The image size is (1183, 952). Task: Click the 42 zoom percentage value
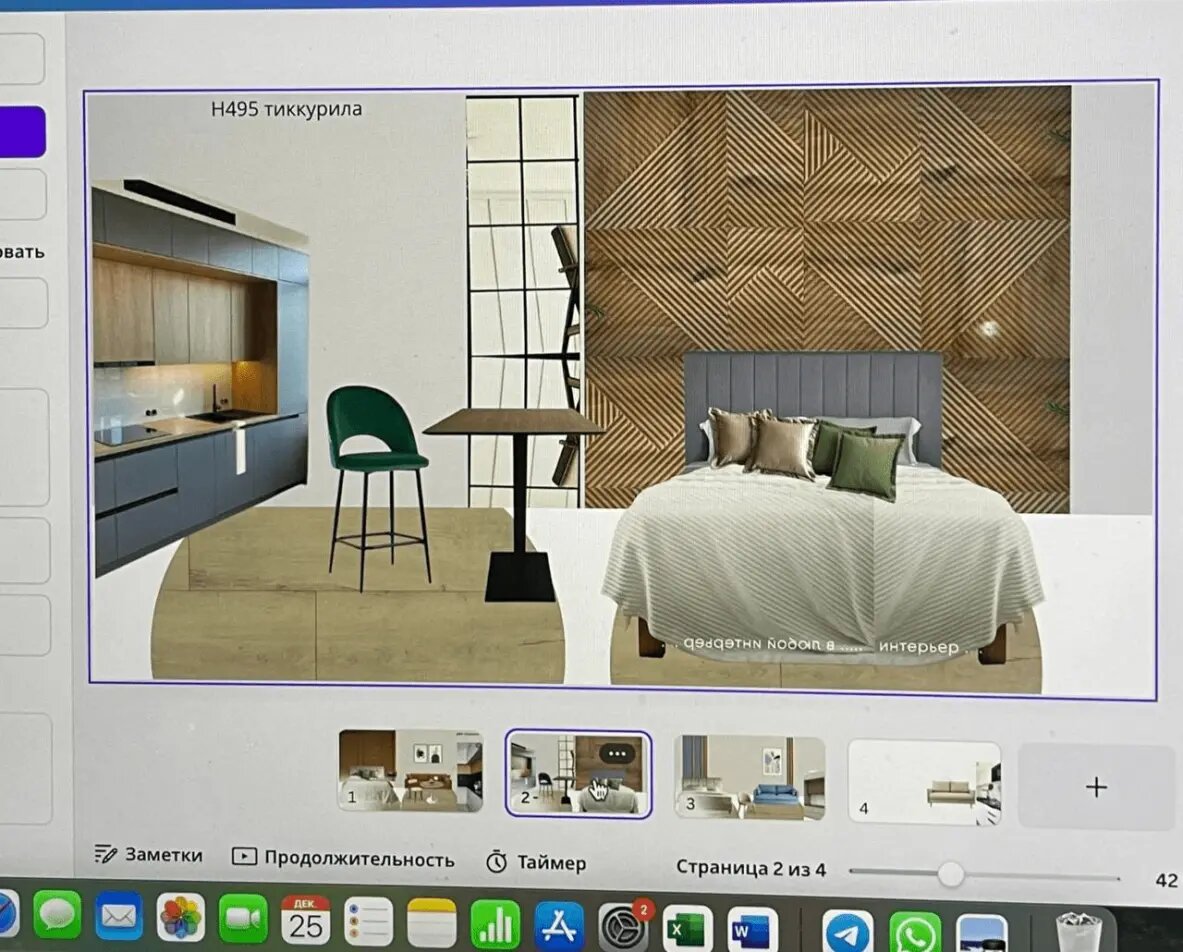coord(1166,880)
